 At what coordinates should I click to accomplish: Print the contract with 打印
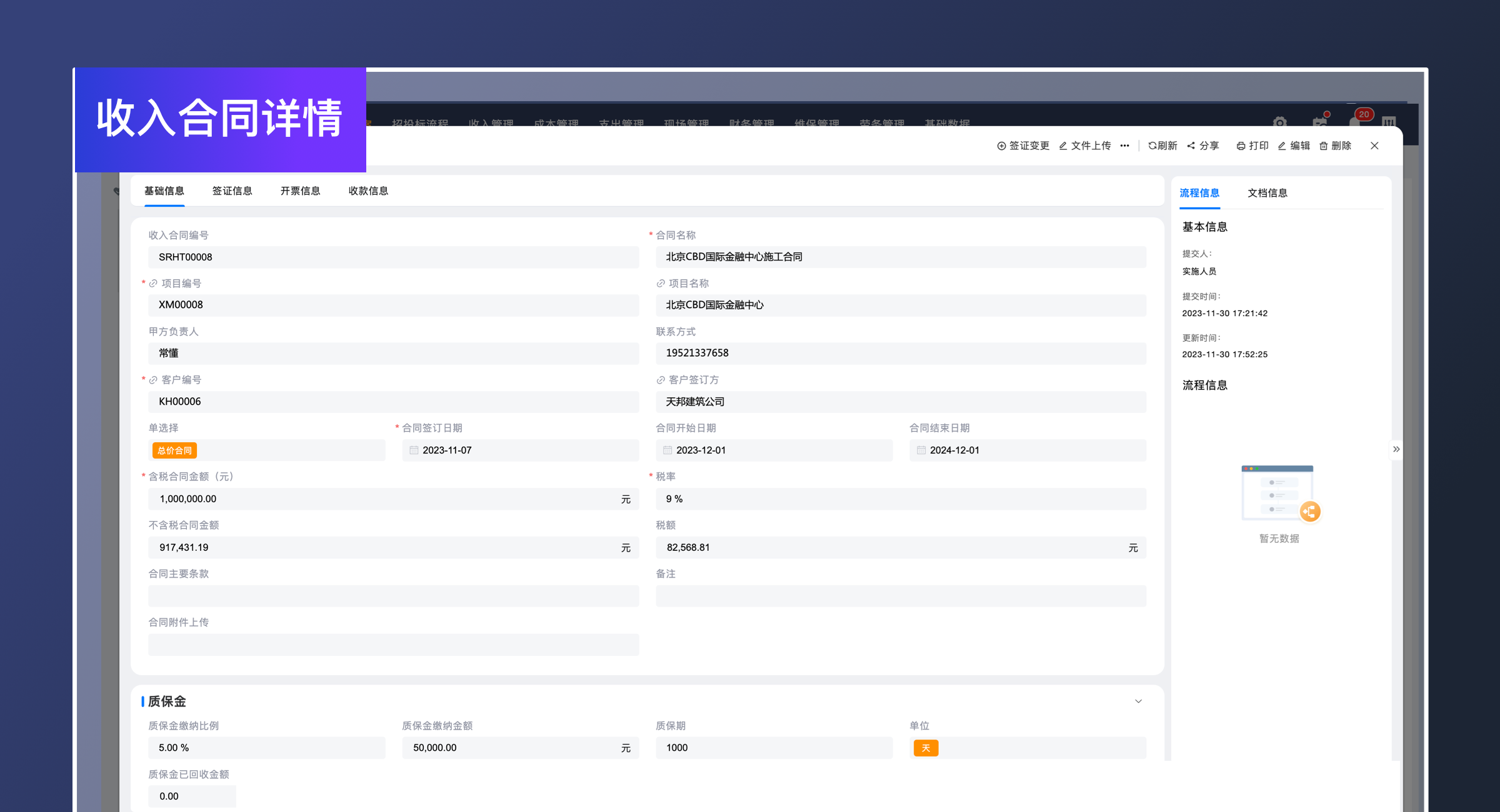click(x=1252, y=146)
